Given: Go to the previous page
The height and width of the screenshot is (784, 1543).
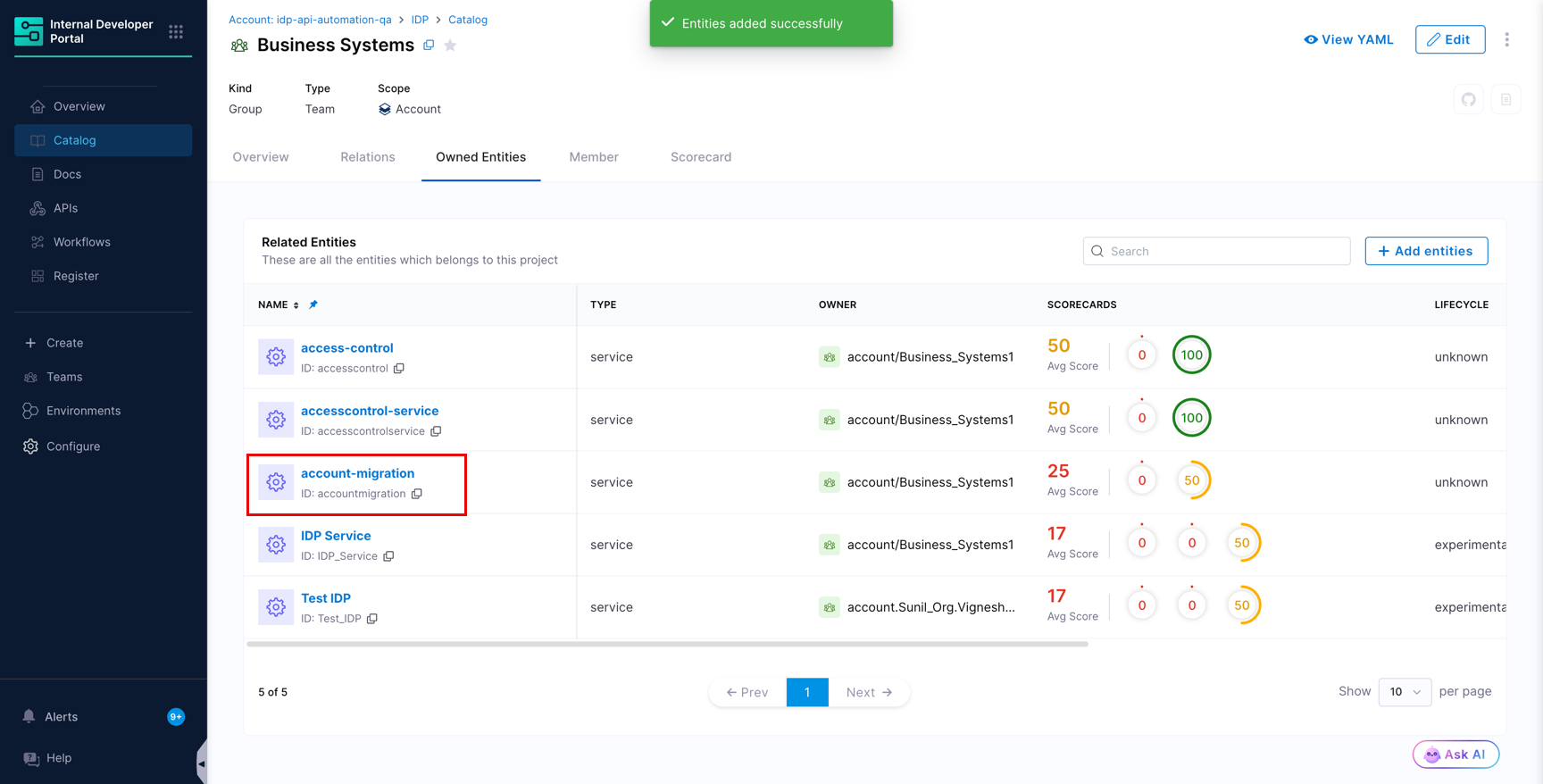Looking at the screenshot, I should point(747,692).
